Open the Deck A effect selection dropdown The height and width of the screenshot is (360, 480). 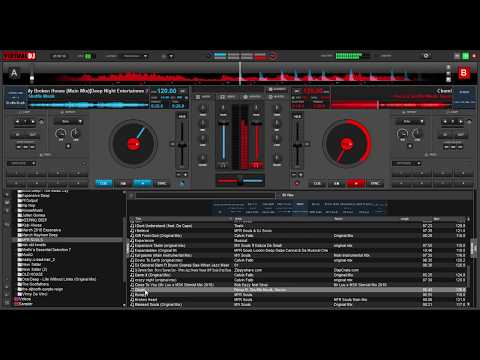[69, 122]
